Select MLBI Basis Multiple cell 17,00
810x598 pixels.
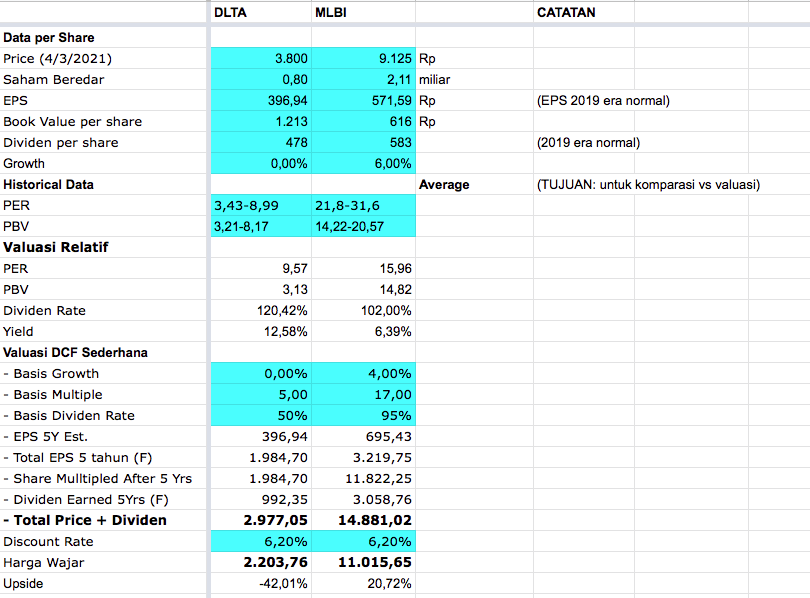pyautogui.click(x=364, y=394)
